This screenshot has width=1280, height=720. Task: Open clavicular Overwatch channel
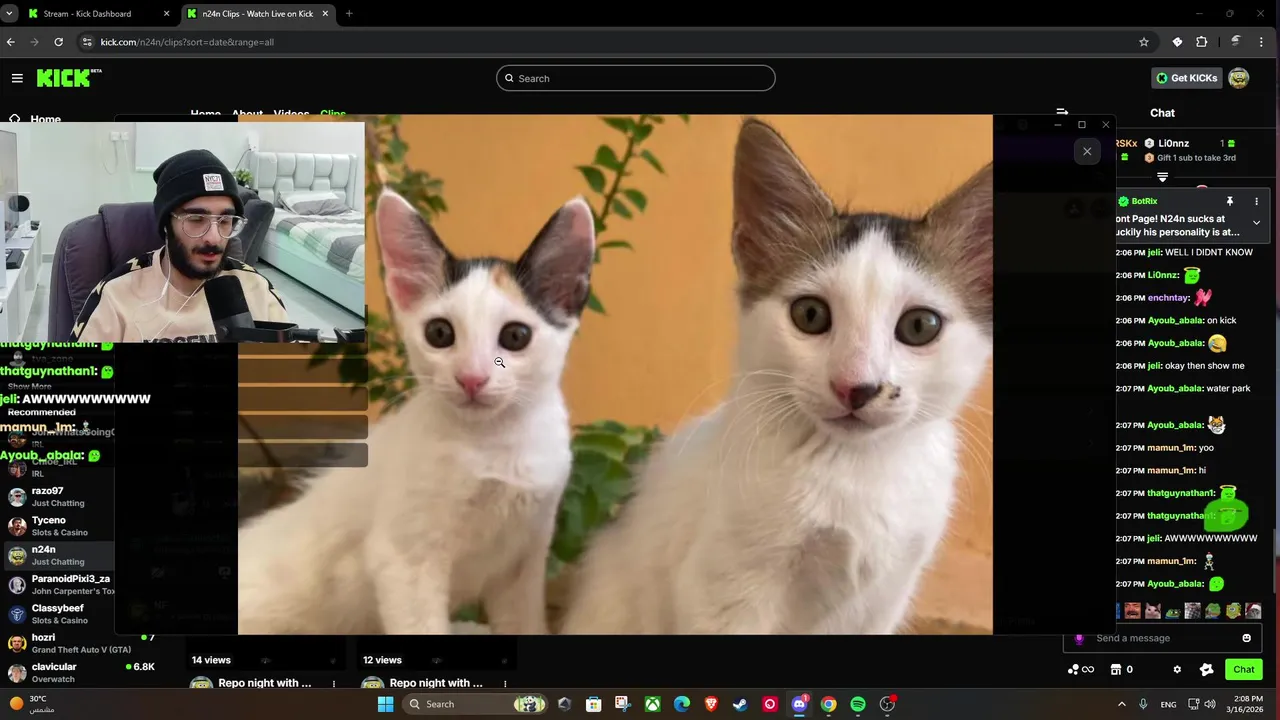point(80,672)
